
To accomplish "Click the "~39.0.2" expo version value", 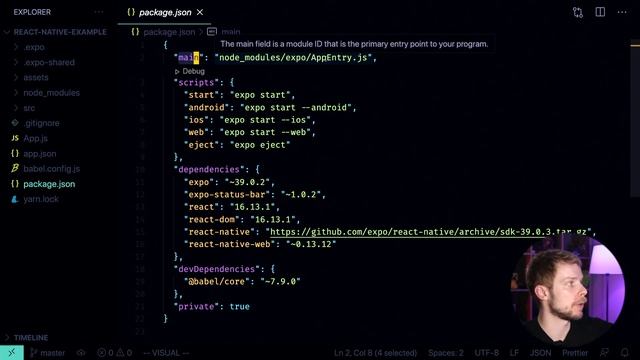I will [x=247, y=182].
